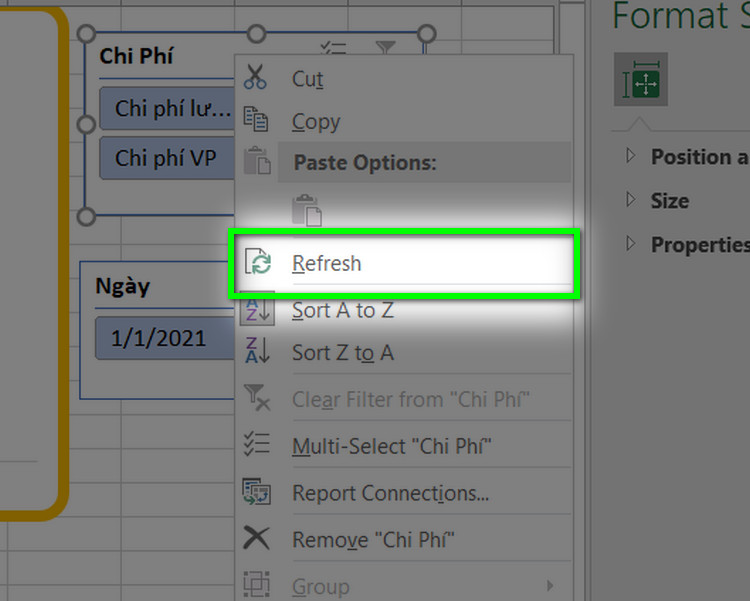Screen dimensions: 750x601
Task: Choose Cut from the context menu
Action: (x=404, y=78)
